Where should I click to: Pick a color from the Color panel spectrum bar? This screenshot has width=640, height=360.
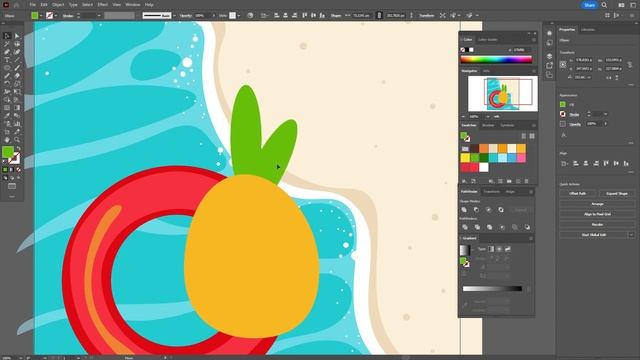tap(496, 60)
